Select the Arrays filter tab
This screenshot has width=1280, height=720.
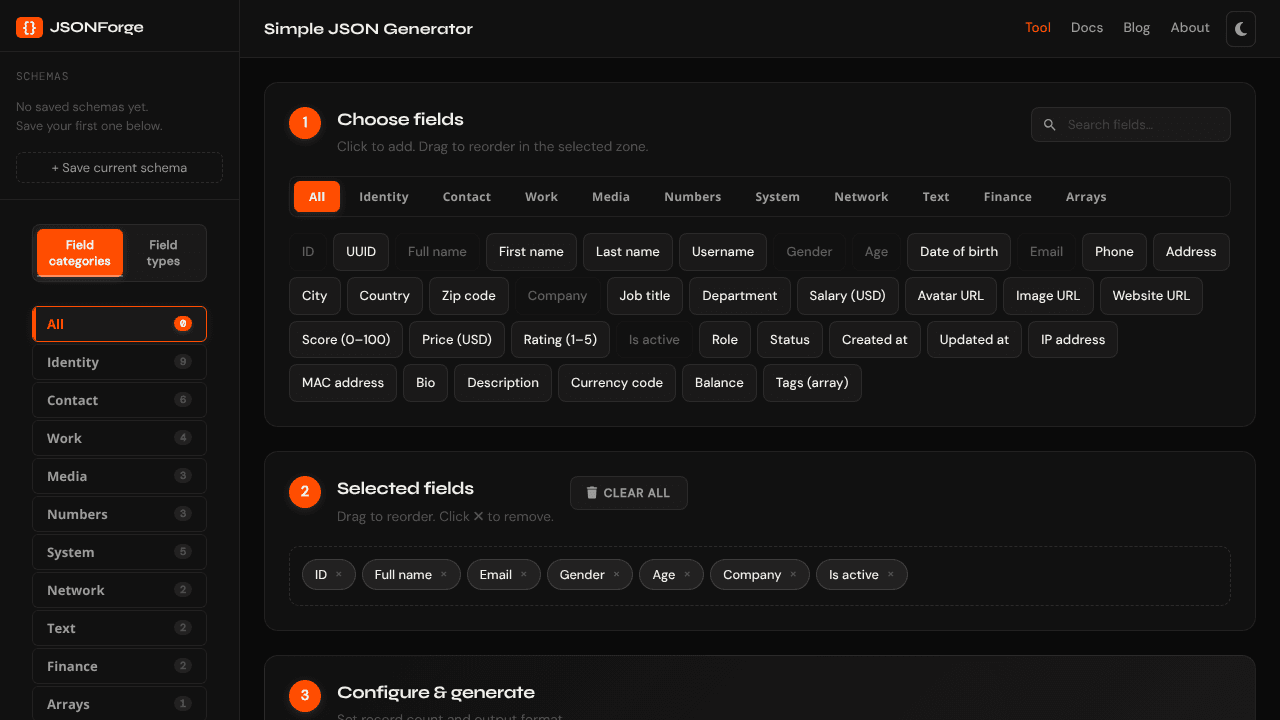pyautogui.click(x=1086, y=197)
